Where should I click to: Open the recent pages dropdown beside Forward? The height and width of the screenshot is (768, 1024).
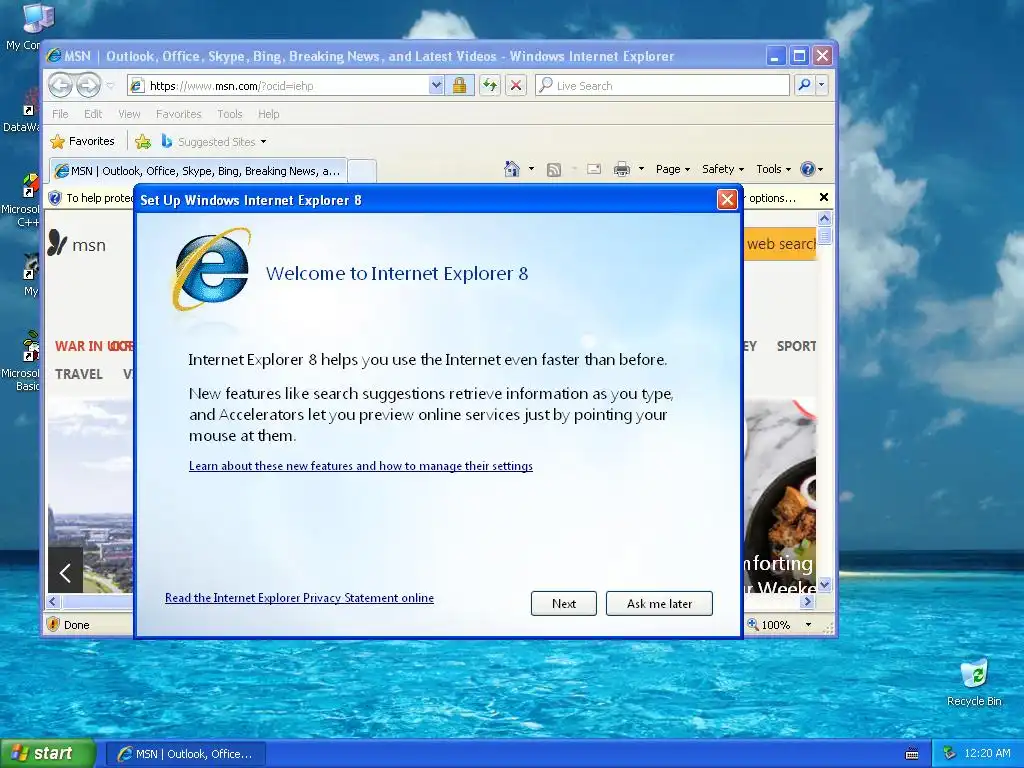click(x=110, y=86)
